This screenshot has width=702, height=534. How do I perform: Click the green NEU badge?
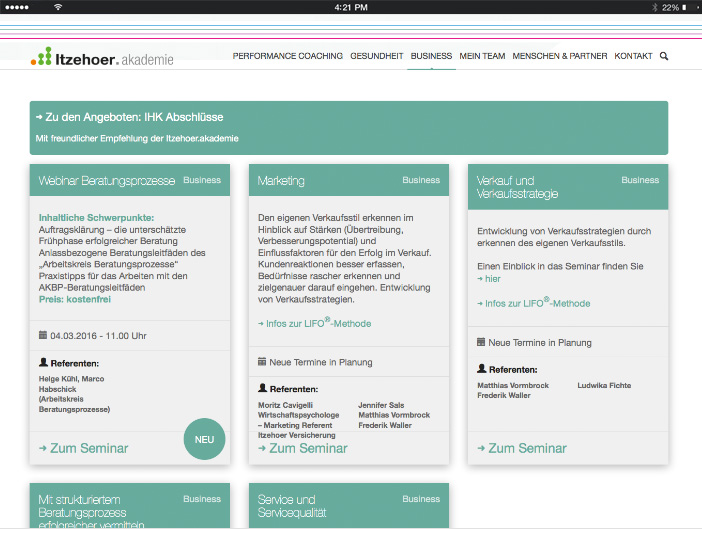(205, 439)
